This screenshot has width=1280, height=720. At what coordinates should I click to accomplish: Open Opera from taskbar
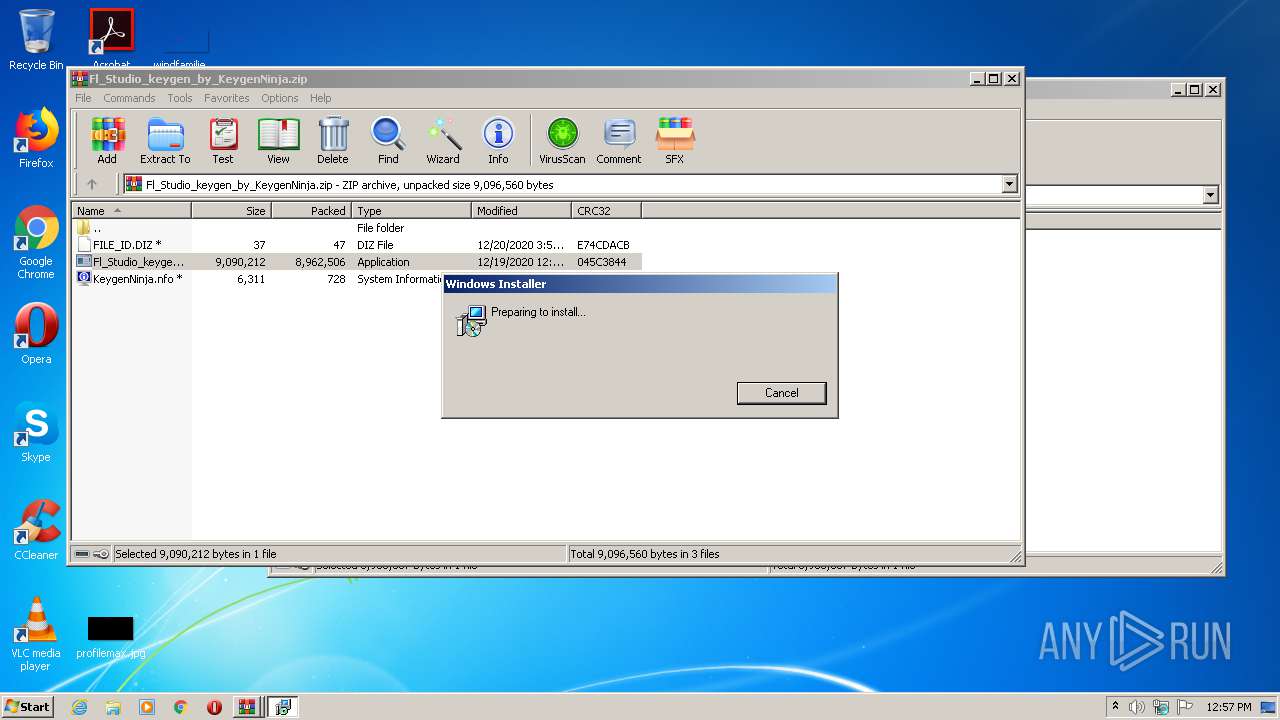214,707
